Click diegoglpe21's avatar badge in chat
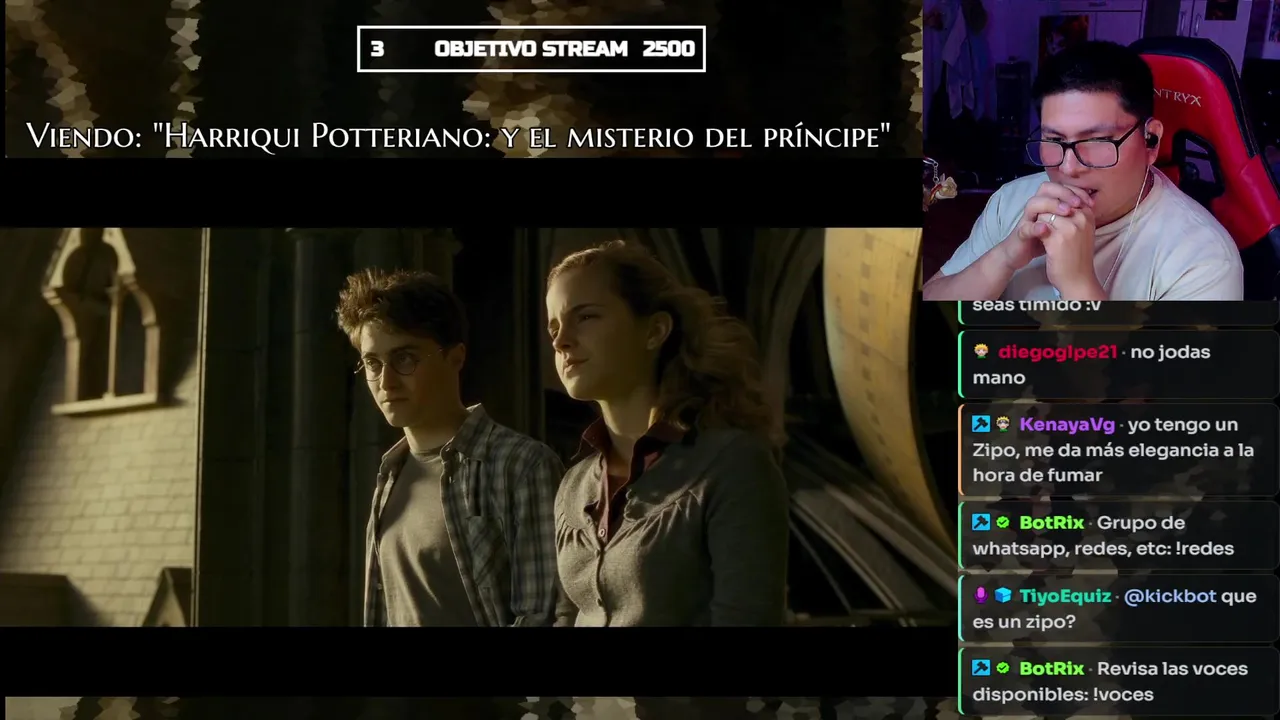The height and width of the screenshot is (720, 1280). (x=981, y=352)
